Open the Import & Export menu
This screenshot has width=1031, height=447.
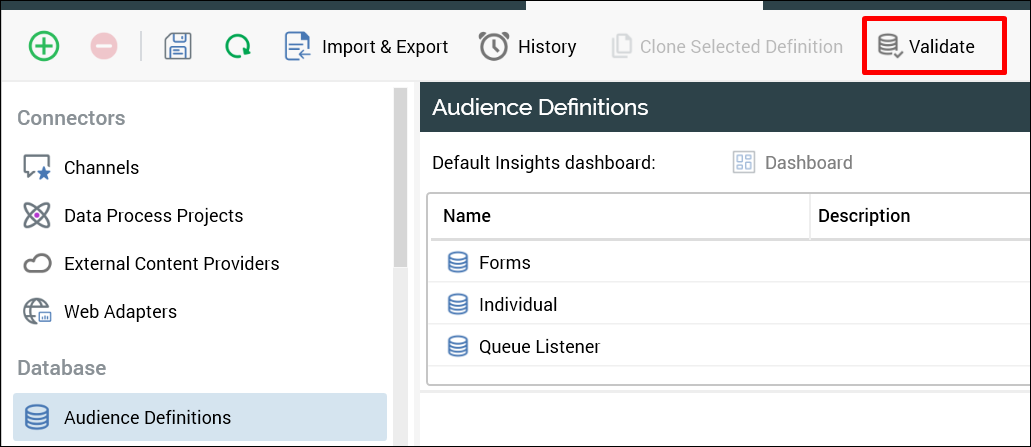point(366,46)
